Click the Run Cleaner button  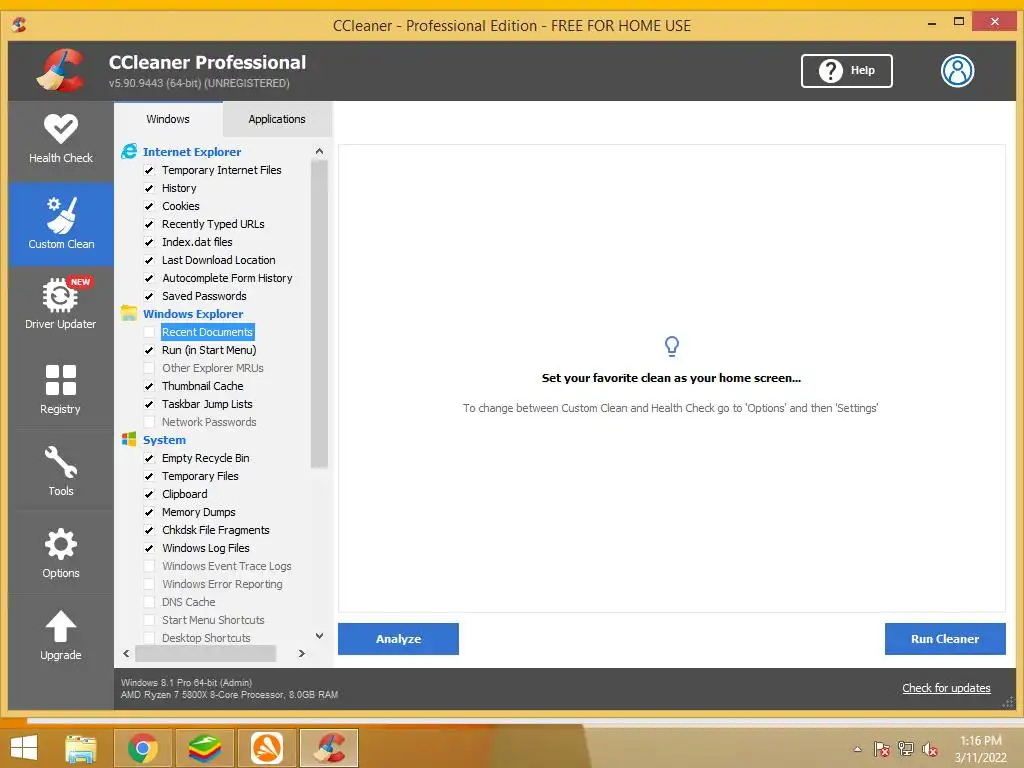pos(945,639)
